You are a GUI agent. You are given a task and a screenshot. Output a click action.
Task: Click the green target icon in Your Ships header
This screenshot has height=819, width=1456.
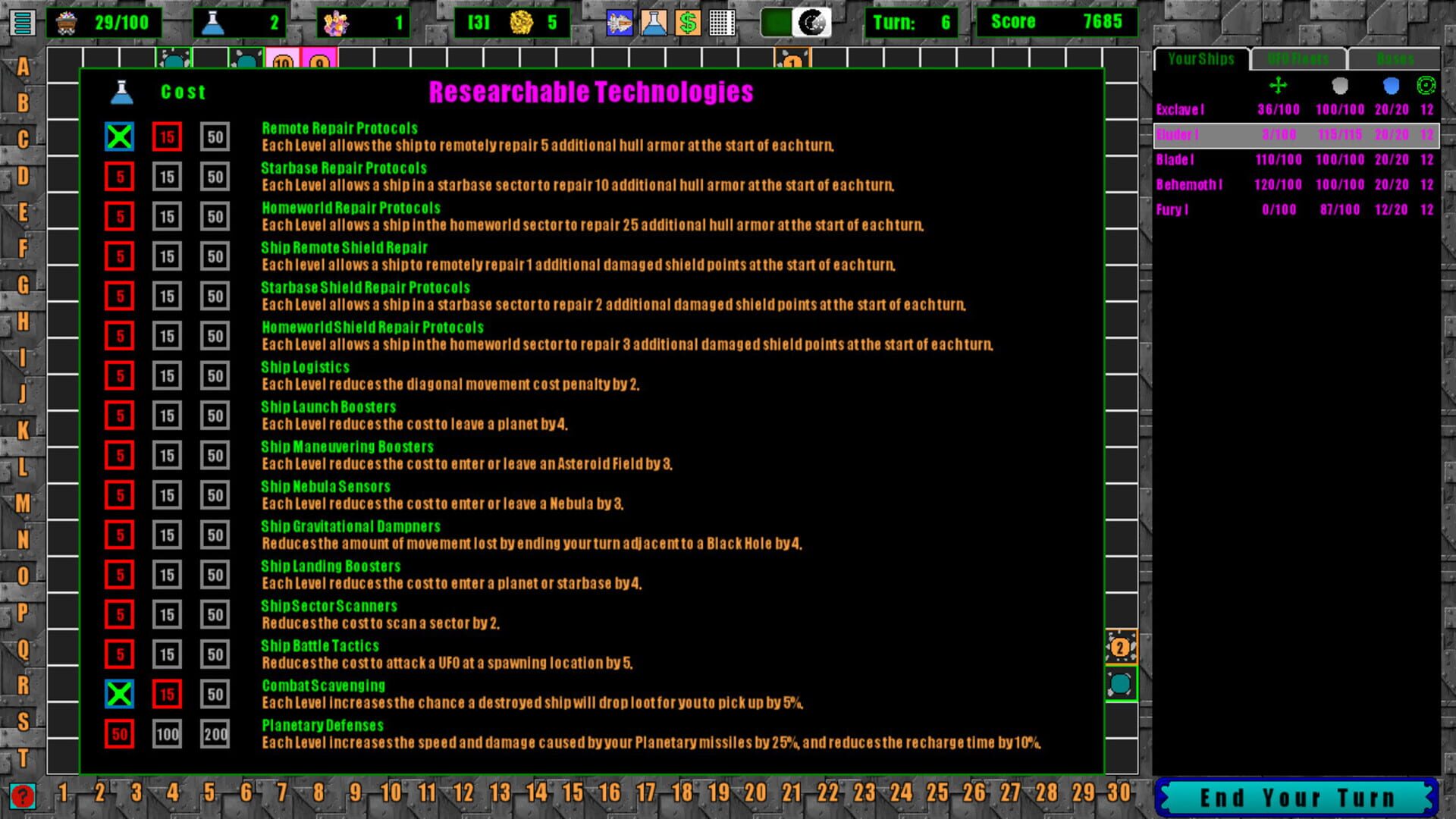(1426, 86)
